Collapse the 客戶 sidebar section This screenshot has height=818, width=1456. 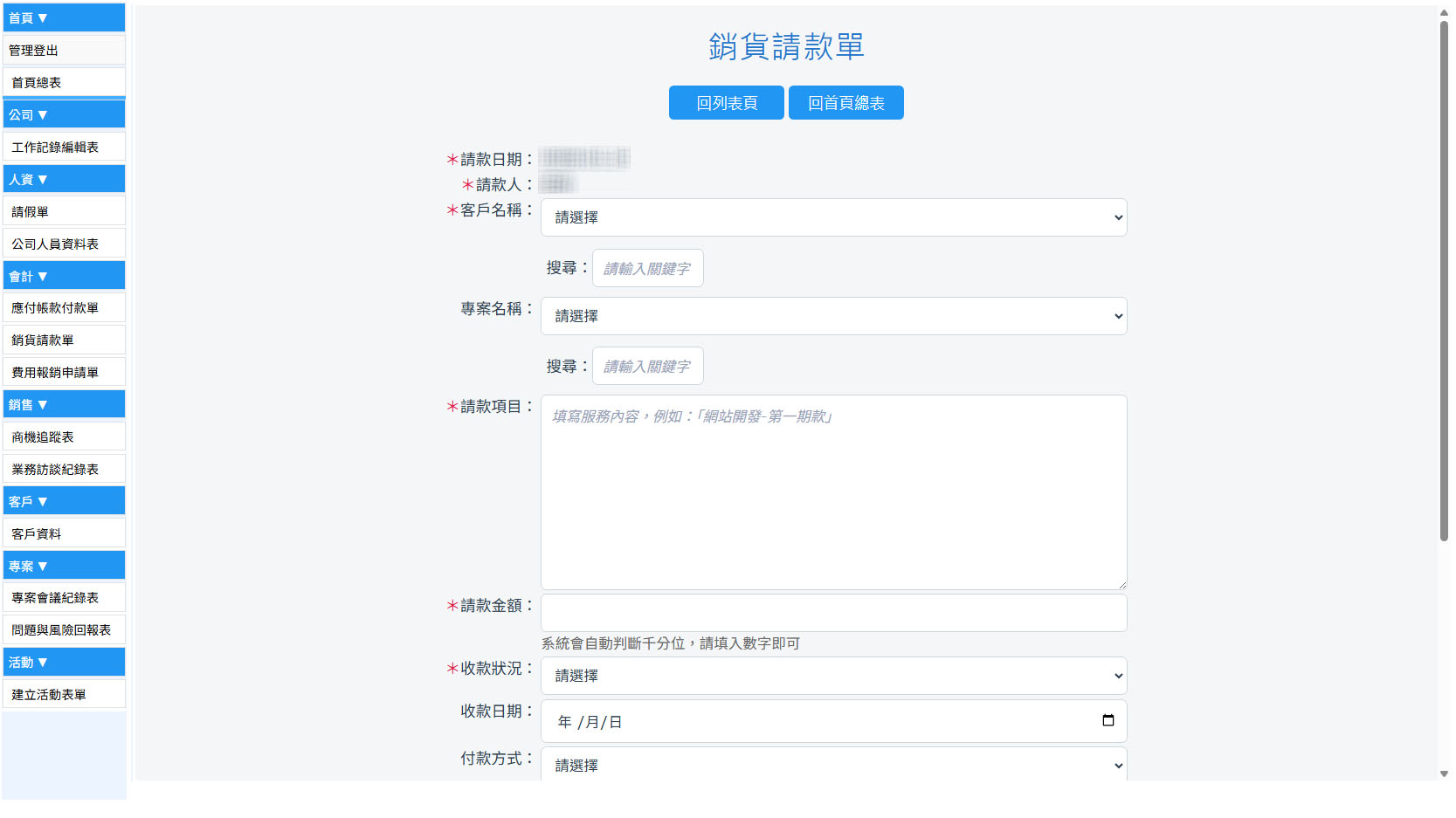[64, 501]
